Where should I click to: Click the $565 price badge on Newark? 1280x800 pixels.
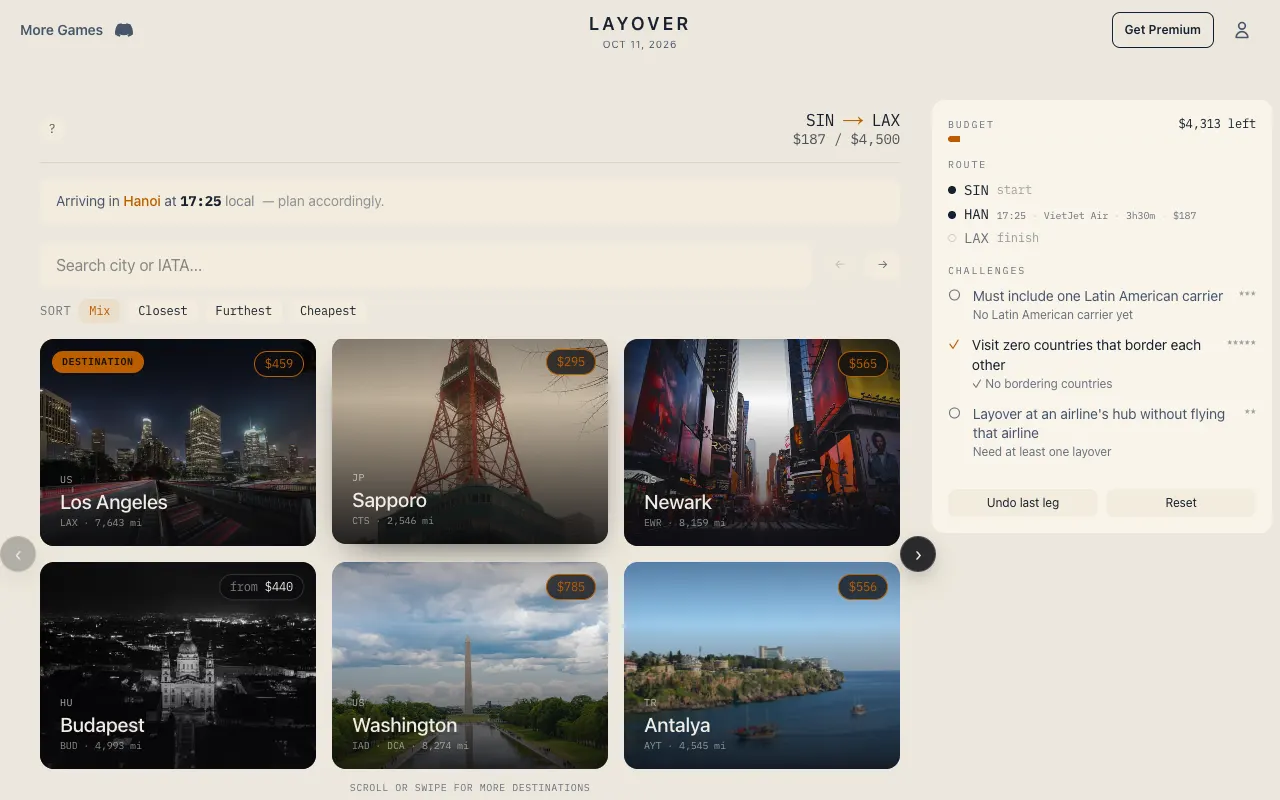[x=863, y=364]
